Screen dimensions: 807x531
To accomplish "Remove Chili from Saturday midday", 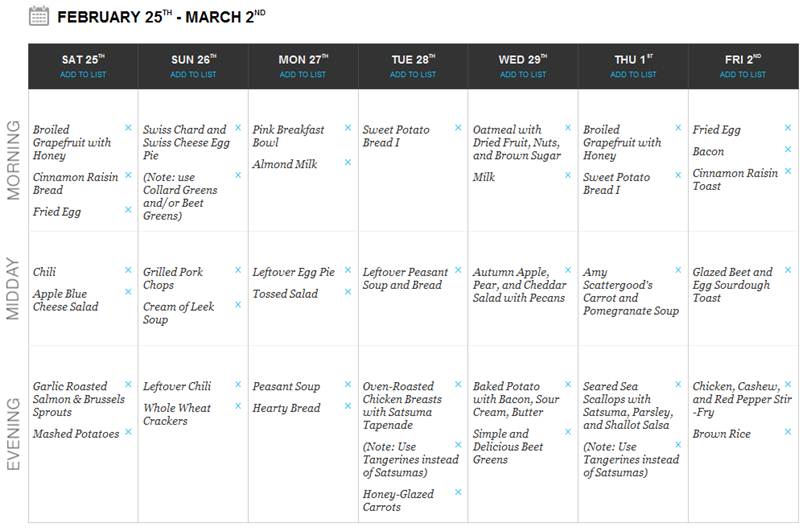I will (x=128, y=270).
